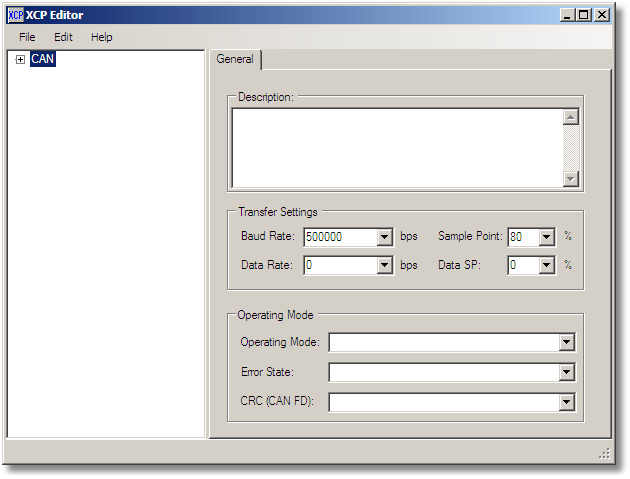The height and width of the screenshot is (479, 630).
Task: Click the window resize grip corner
Action: coord(604,453)
